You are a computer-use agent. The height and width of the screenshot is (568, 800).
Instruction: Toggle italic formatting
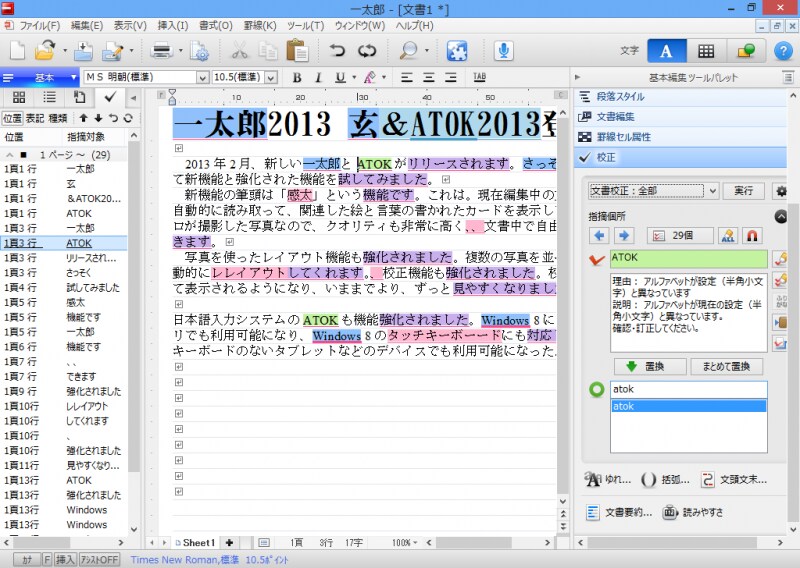tap(318, 78)
